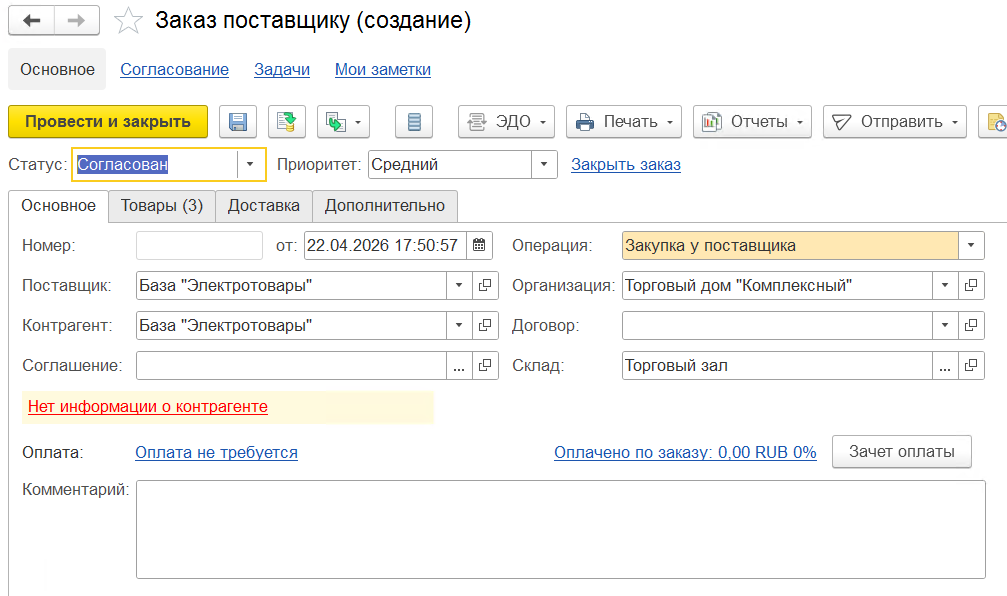This screenshot has width=1007, height=596.
Task: Expand the Статус dropdown list
Action: click(x=250, y=164)
